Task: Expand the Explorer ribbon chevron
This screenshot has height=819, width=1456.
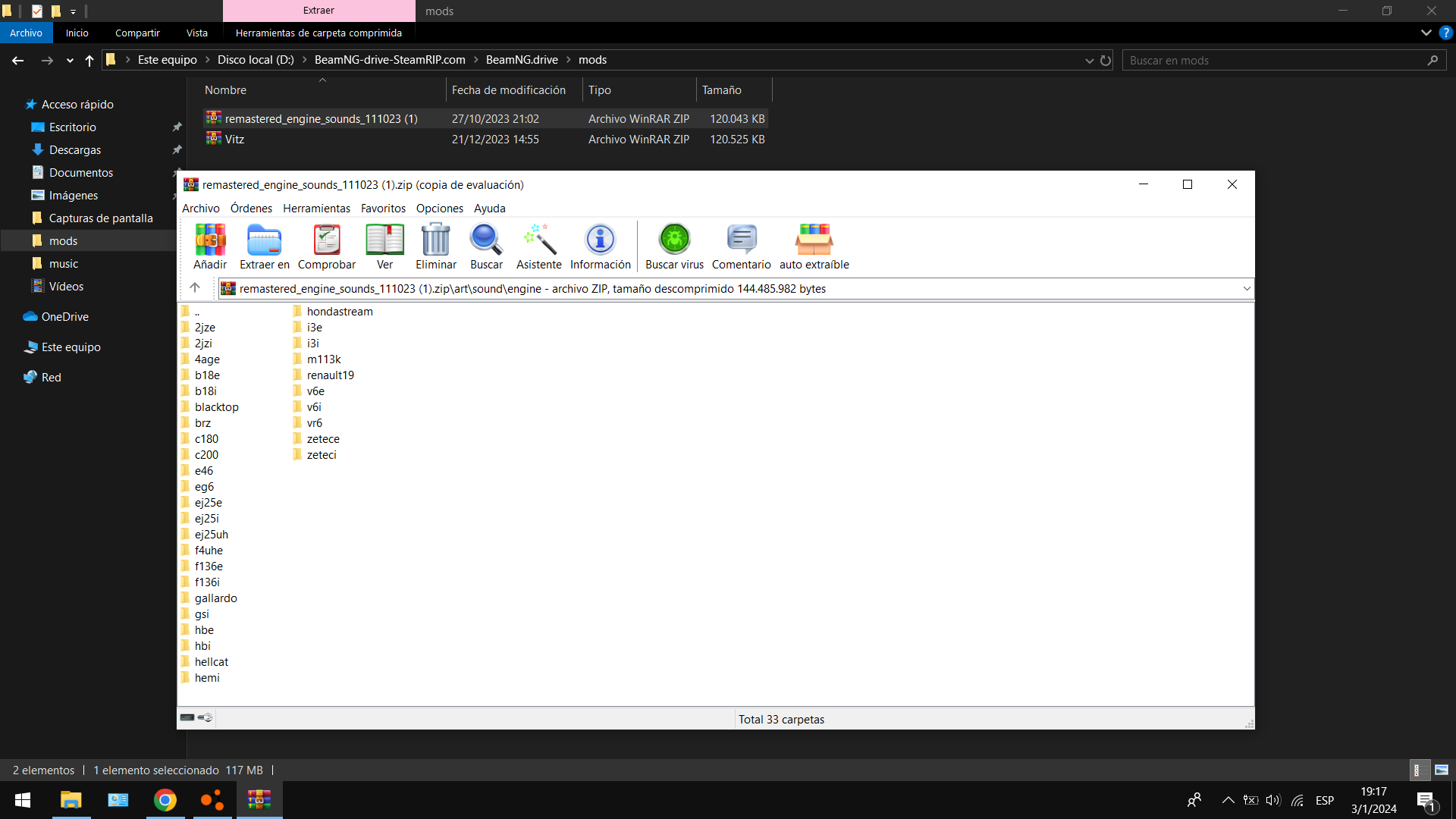Action: click(x=1426, y=33)
